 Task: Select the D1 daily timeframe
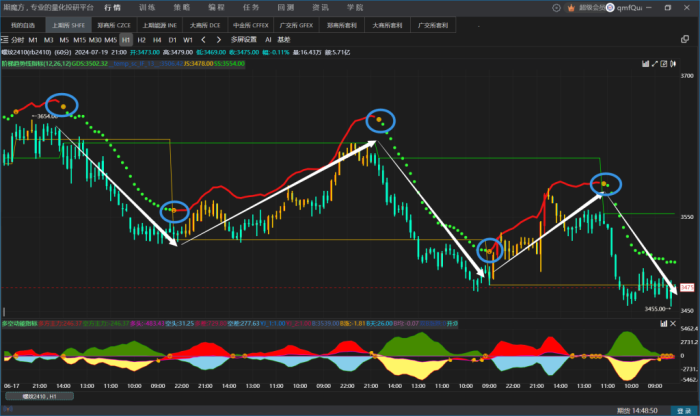pyautogui.click(x=172, y=39)
